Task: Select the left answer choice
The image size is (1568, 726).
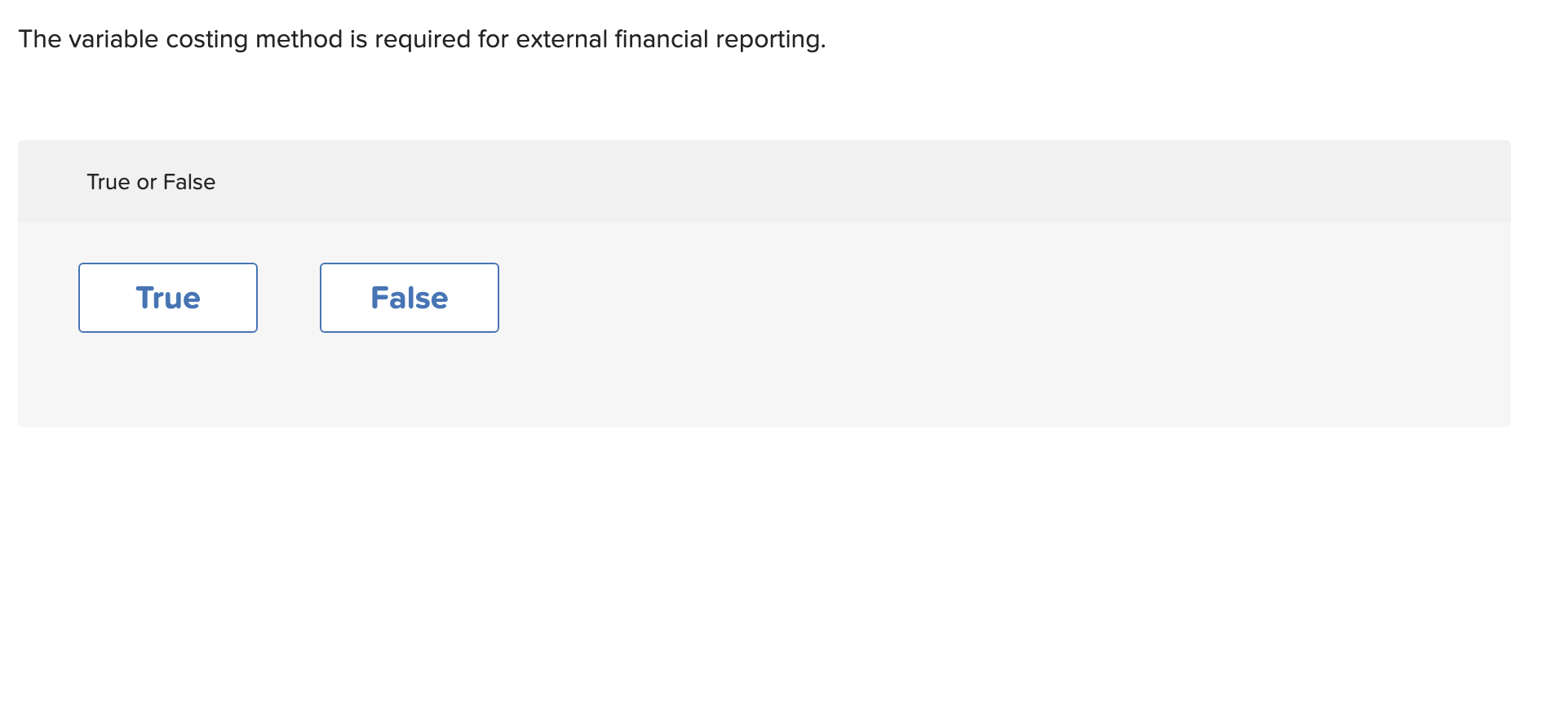Action: click(x=167, y=297)
